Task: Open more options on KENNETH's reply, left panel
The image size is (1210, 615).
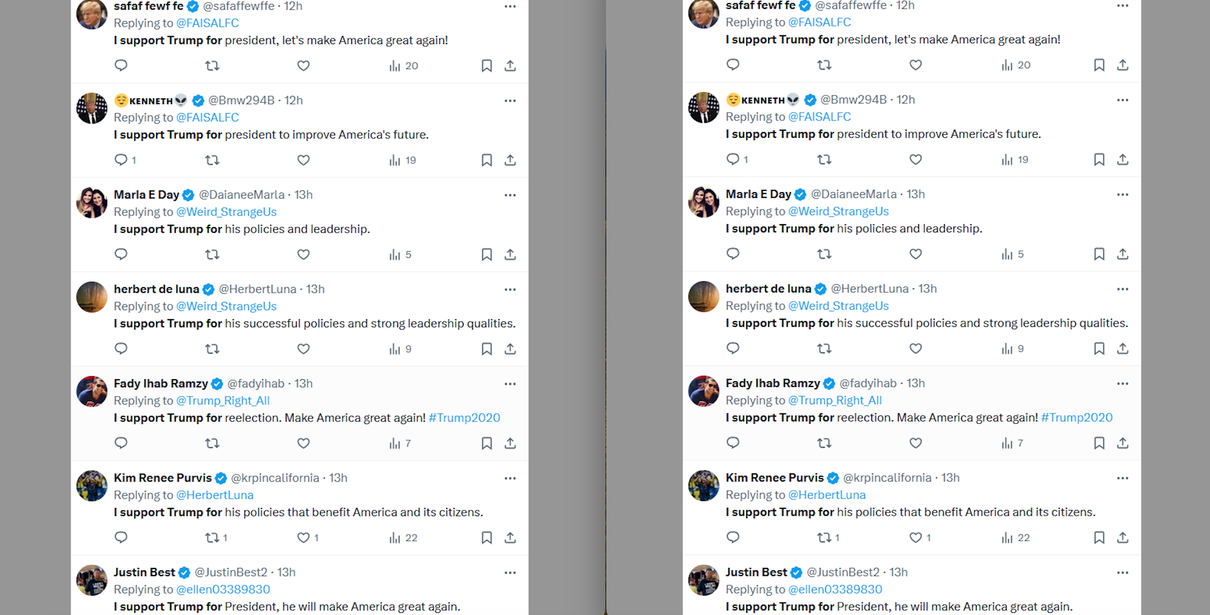Action: pos(510,100)
